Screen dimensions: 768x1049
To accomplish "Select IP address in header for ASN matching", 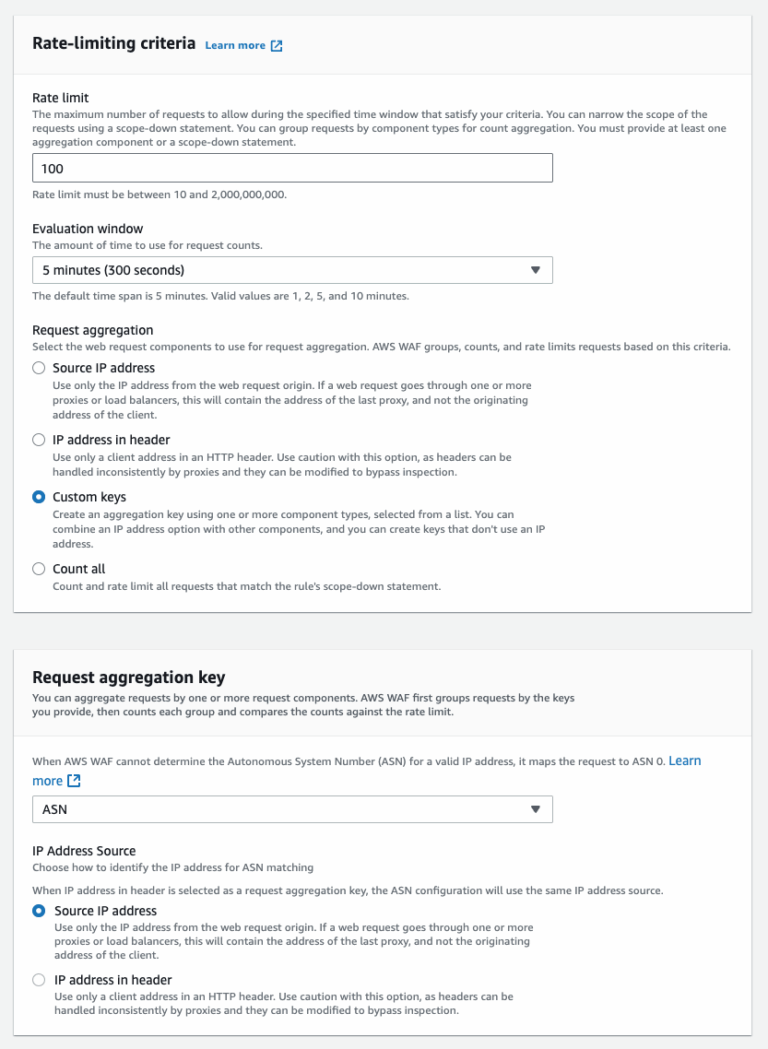I will tap(38, 980).
